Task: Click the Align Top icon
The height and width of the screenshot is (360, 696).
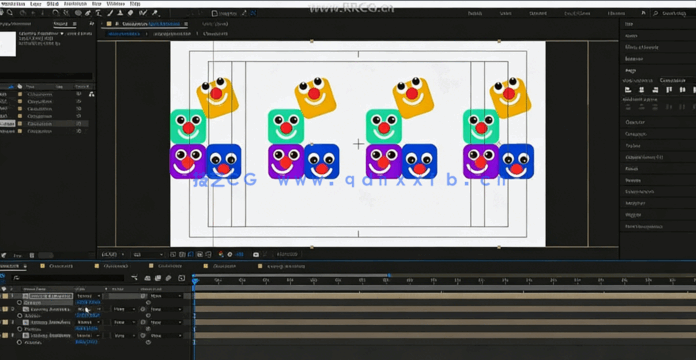Action: (669, 90)
